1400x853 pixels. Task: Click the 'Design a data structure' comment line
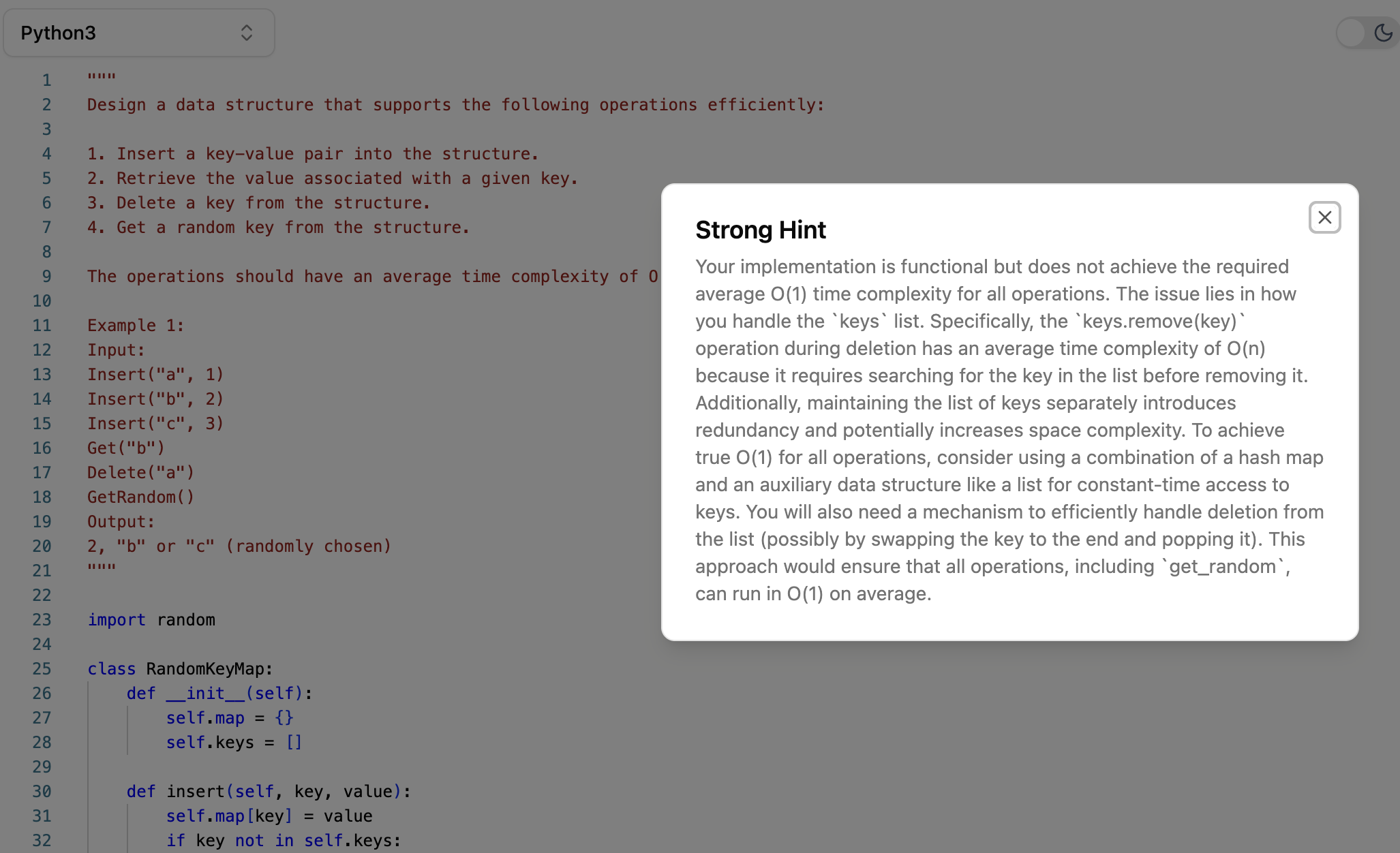point(455,105)
